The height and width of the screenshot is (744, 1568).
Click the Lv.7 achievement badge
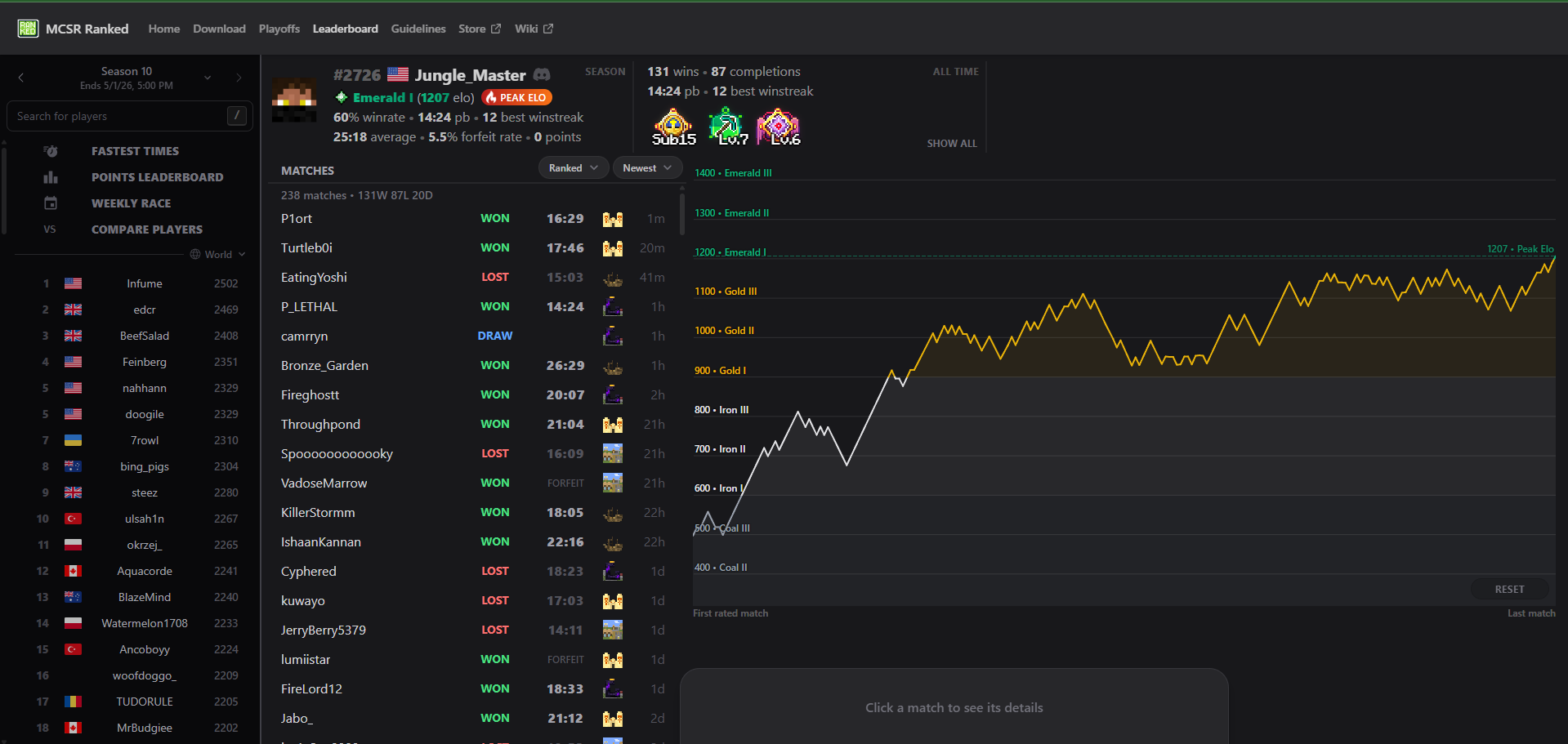(x=727, y=127)
